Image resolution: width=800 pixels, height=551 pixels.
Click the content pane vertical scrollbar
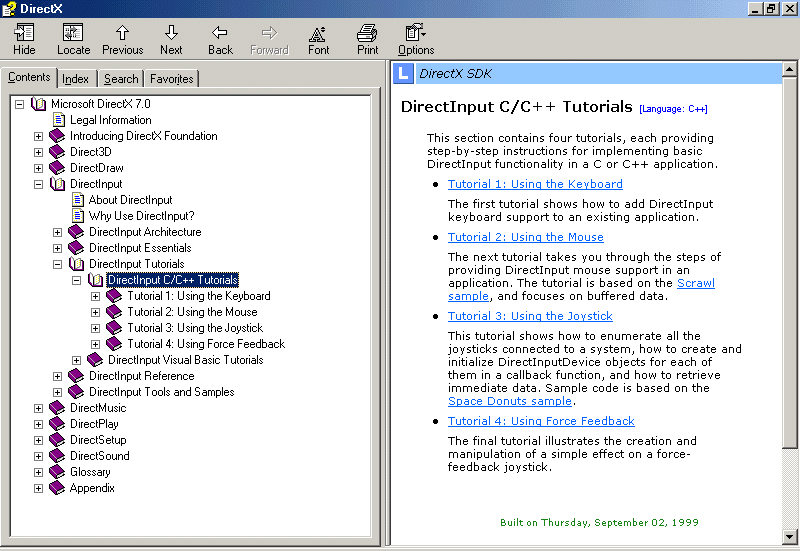pyautogui.click(x=789, y=300)
